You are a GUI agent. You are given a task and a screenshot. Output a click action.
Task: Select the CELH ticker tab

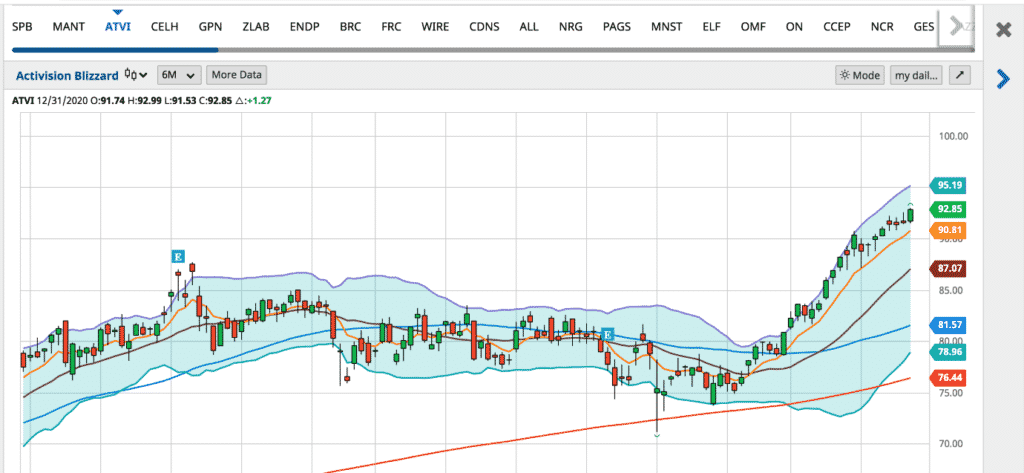point(164,27)
